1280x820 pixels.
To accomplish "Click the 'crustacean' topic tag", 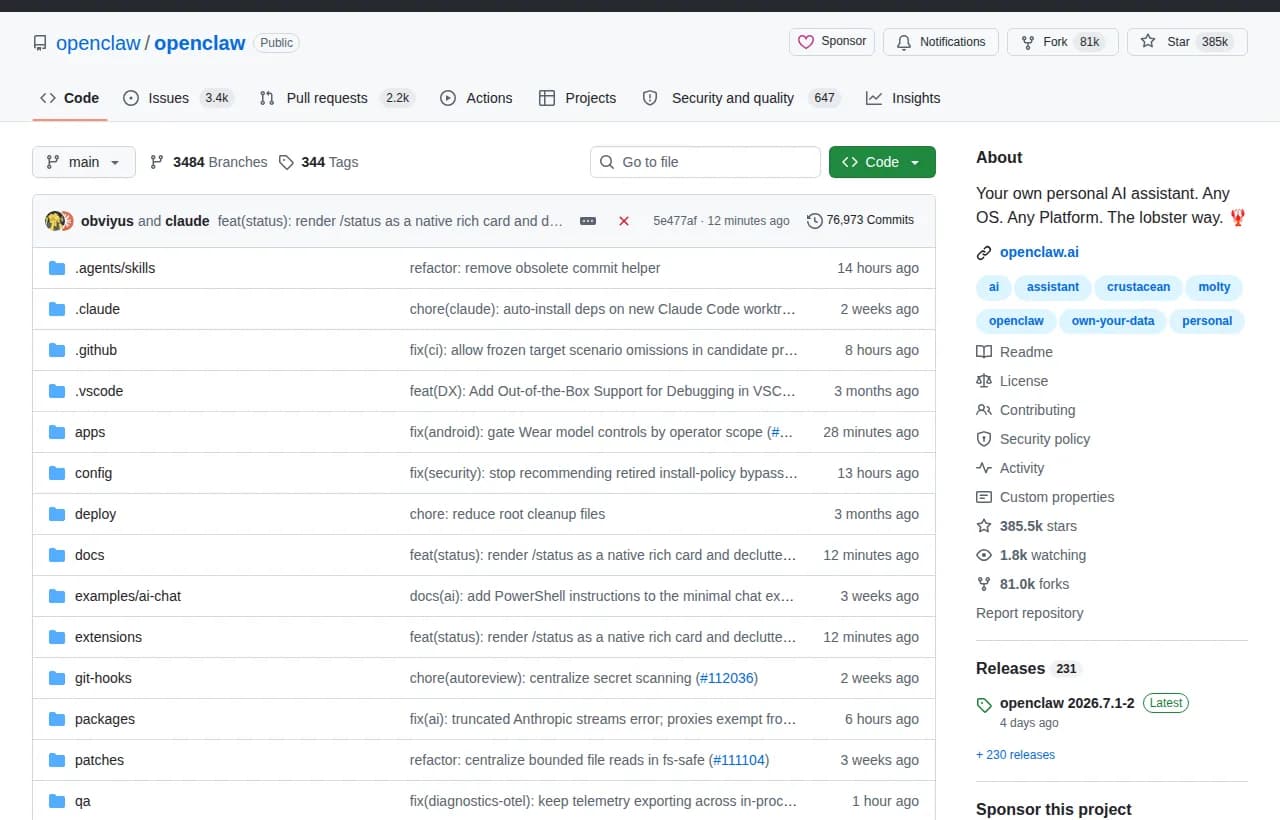I will click(1138, 287).
